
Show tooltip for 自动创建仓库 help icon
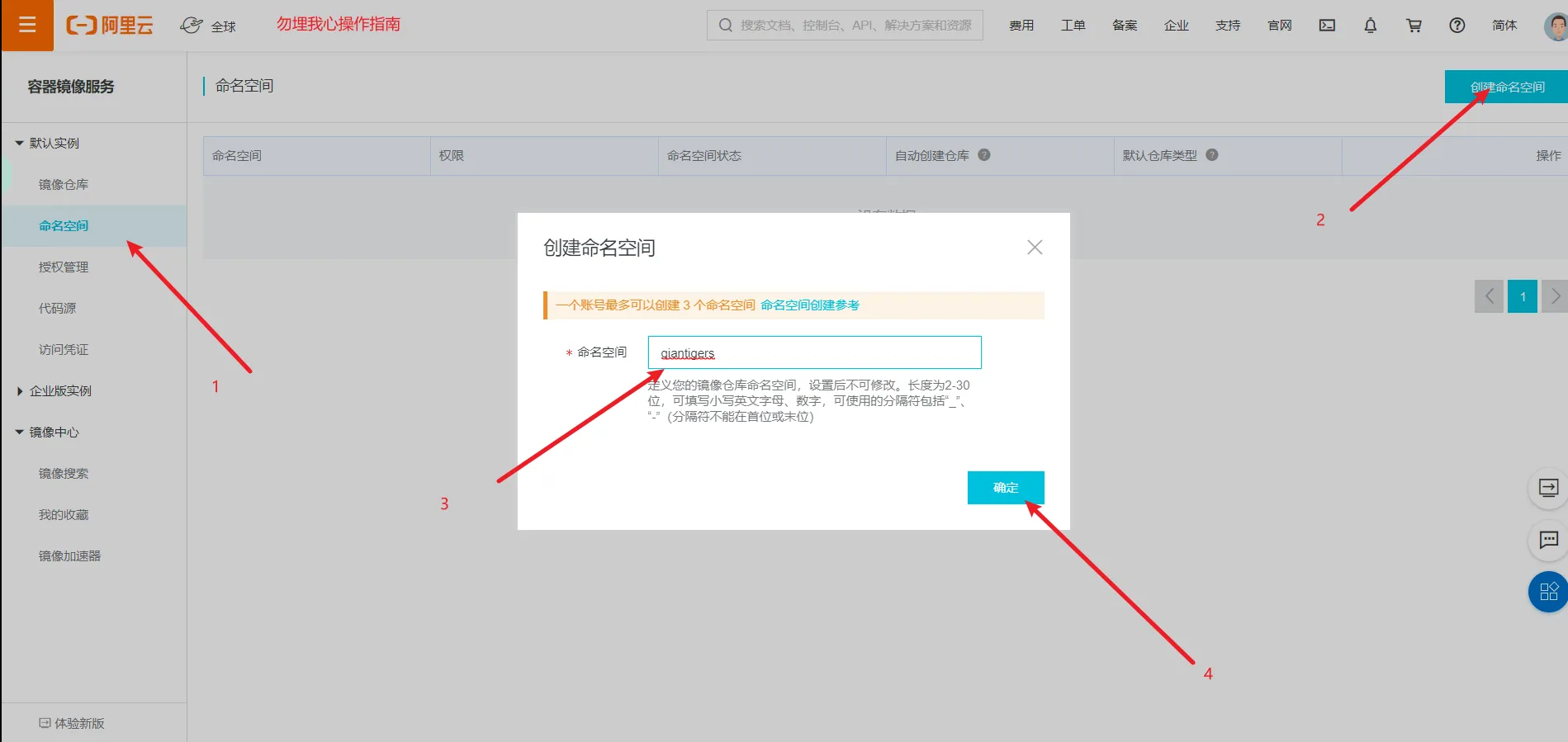[984, 155]
